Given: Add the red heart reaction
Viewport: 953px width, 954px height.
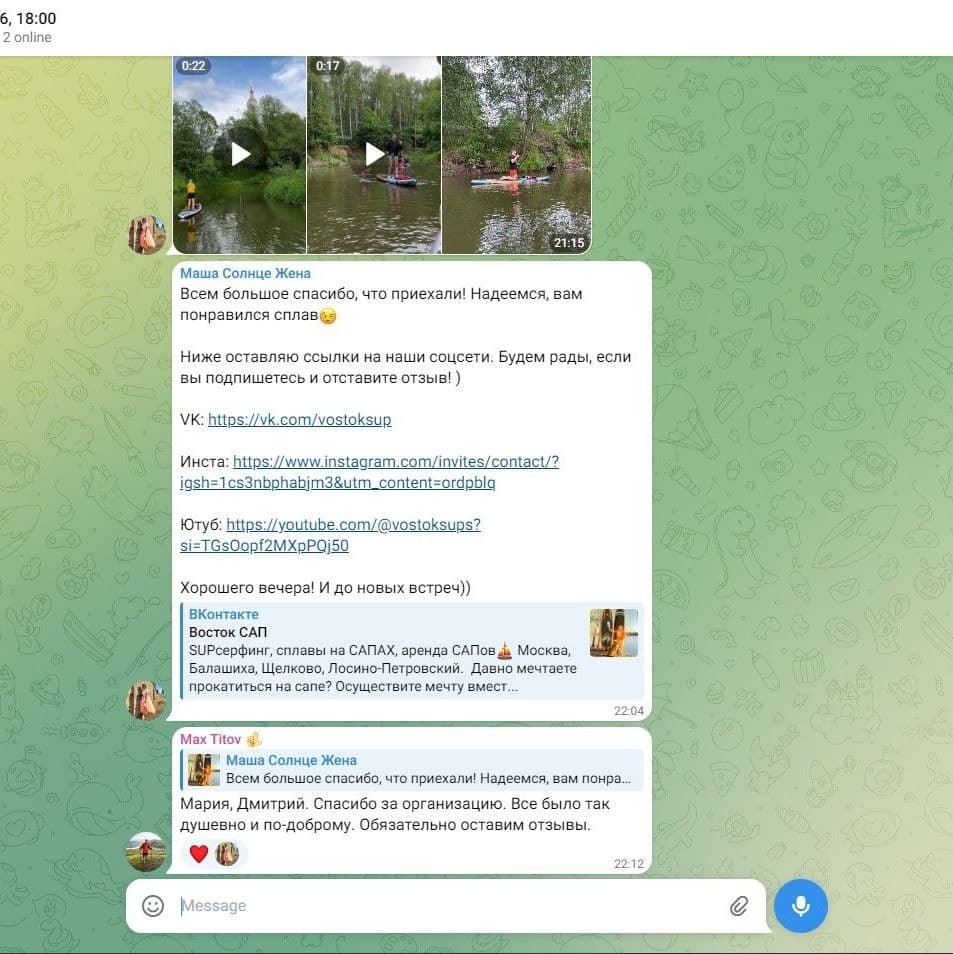Looking at the screenshot, I should point(198,854).
